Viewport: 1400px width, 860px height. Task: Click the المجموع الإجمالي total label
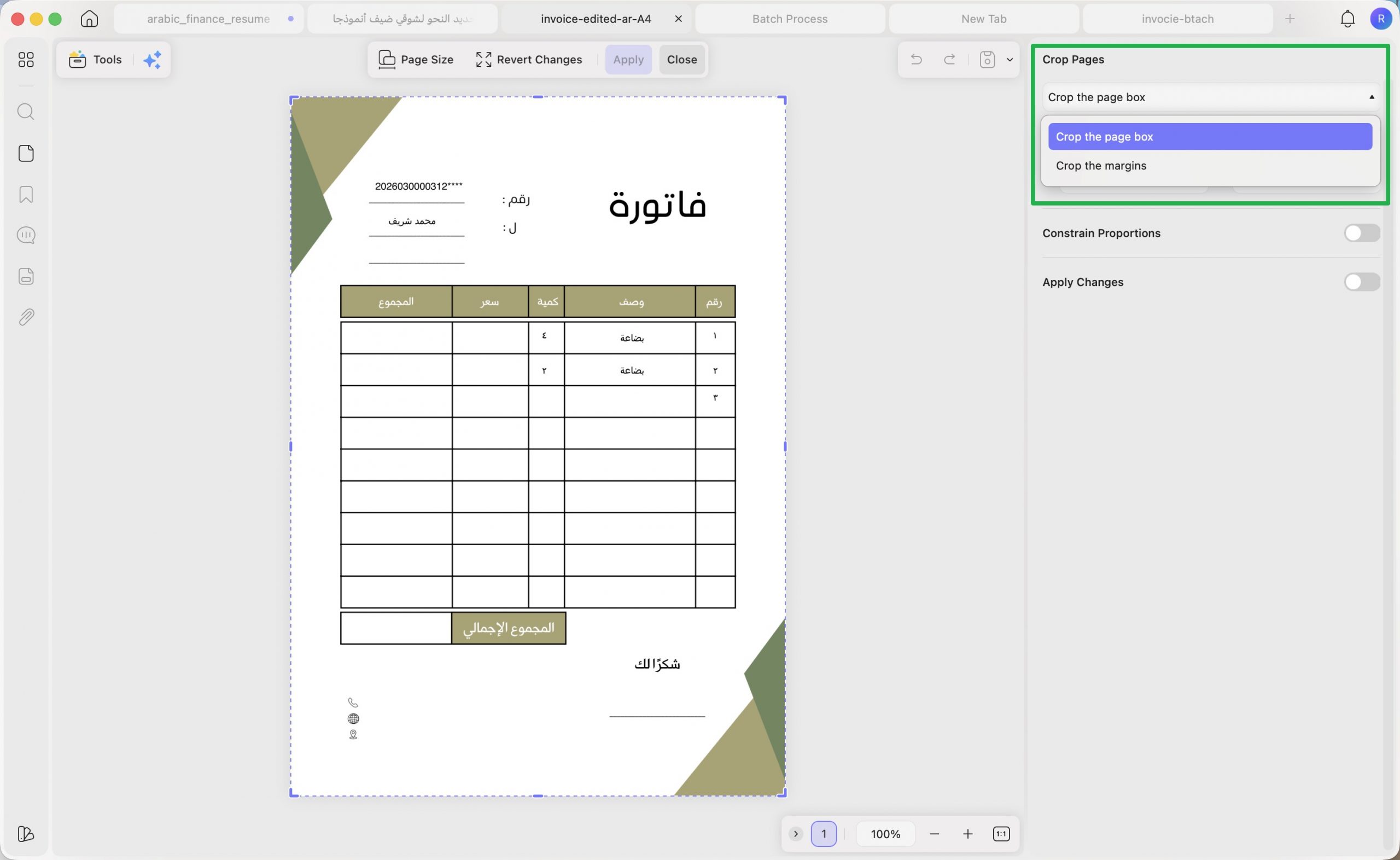pyautogui.click(x=509, y=628)
